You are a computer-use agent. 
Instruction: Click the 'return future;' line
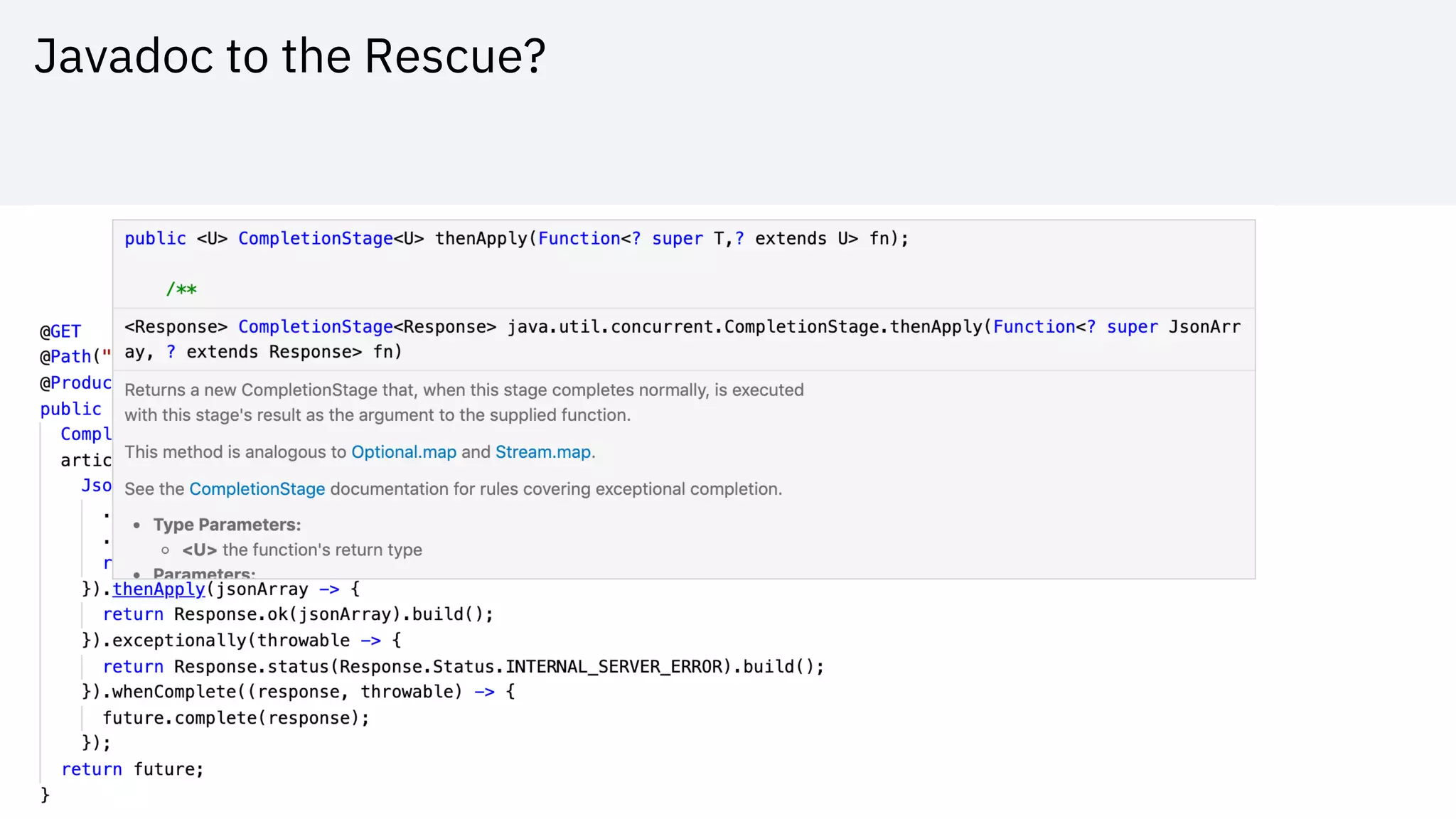[133, 769]
